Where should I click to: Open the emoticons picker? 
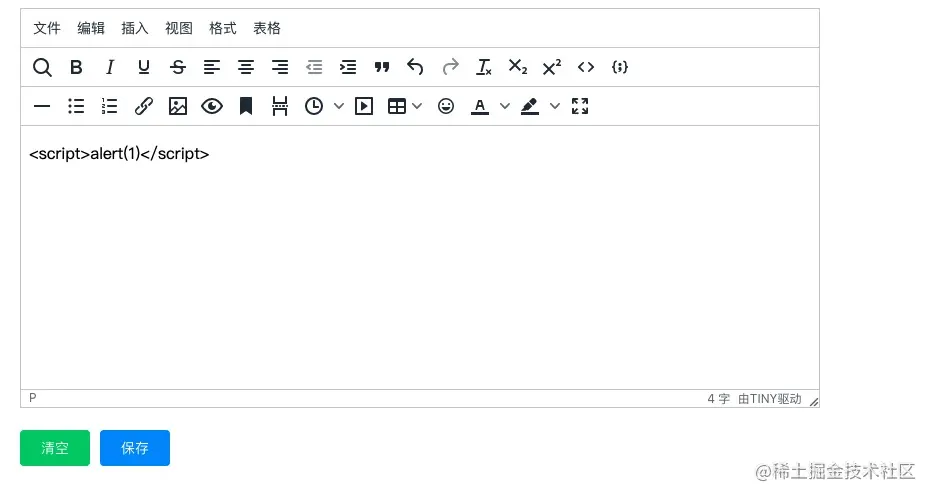click(446, 106)
